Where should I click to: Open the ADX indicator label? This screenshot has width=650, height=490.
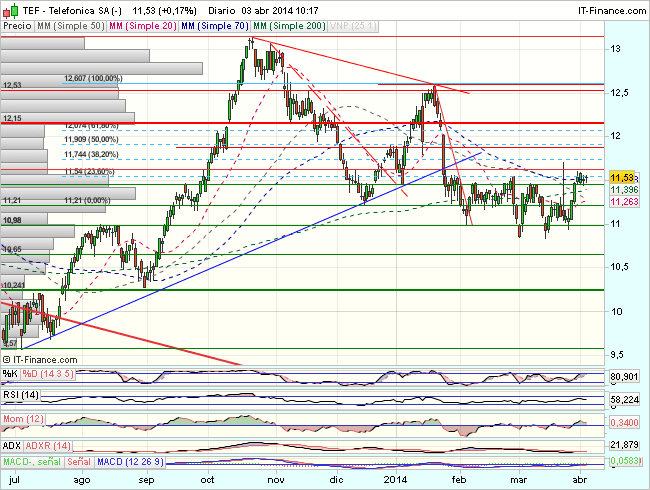(12, 446)
